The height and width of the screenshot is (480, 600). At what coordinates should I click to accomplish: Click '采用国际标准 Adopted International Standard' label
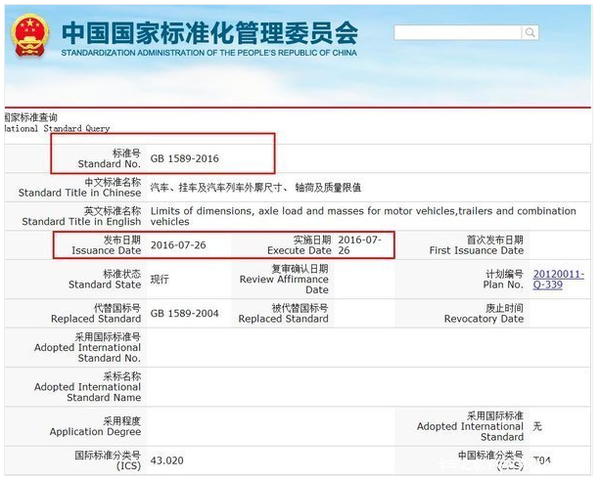click(x=470, y=426)
